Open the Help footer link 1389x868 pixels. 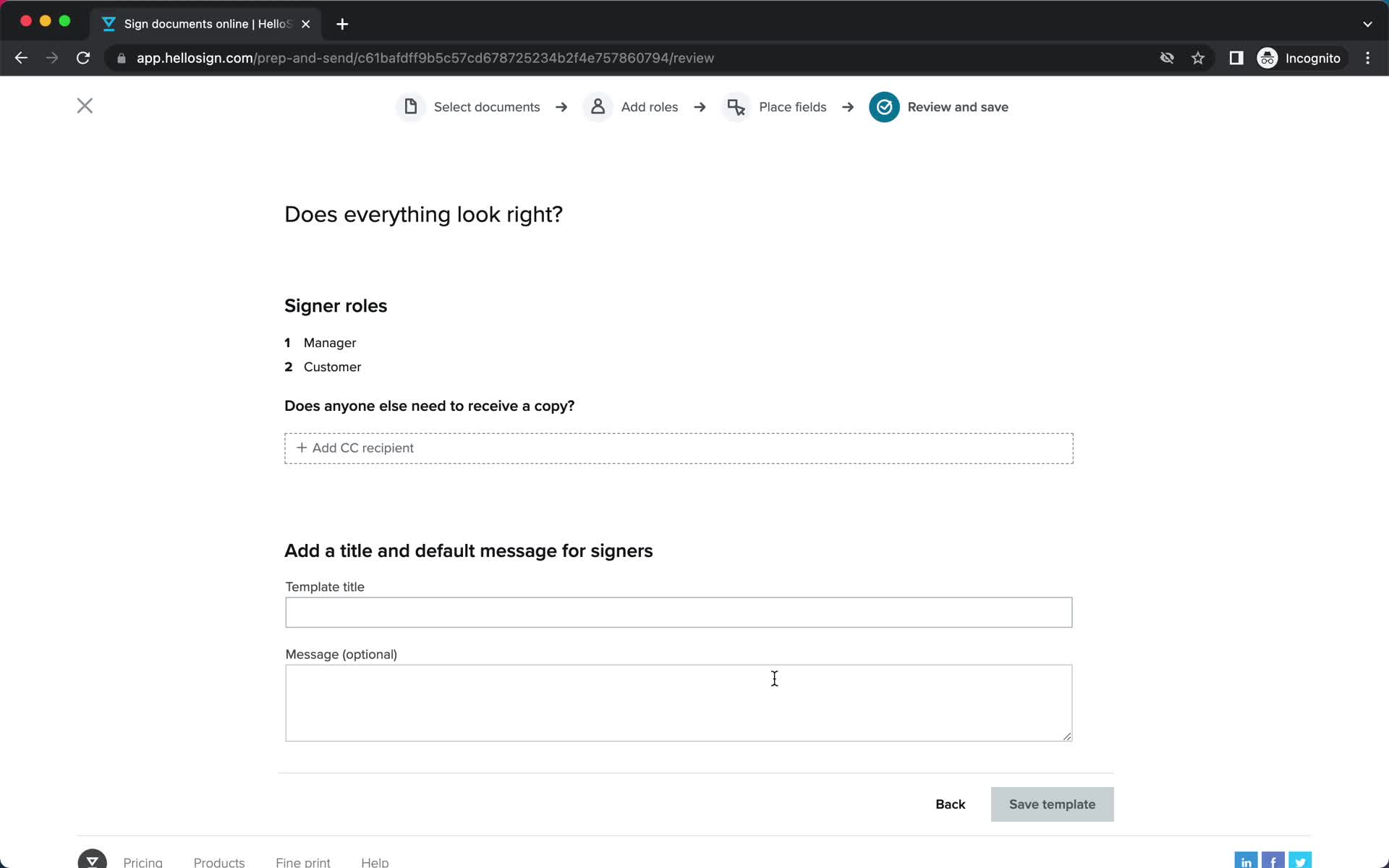[375, 862]
